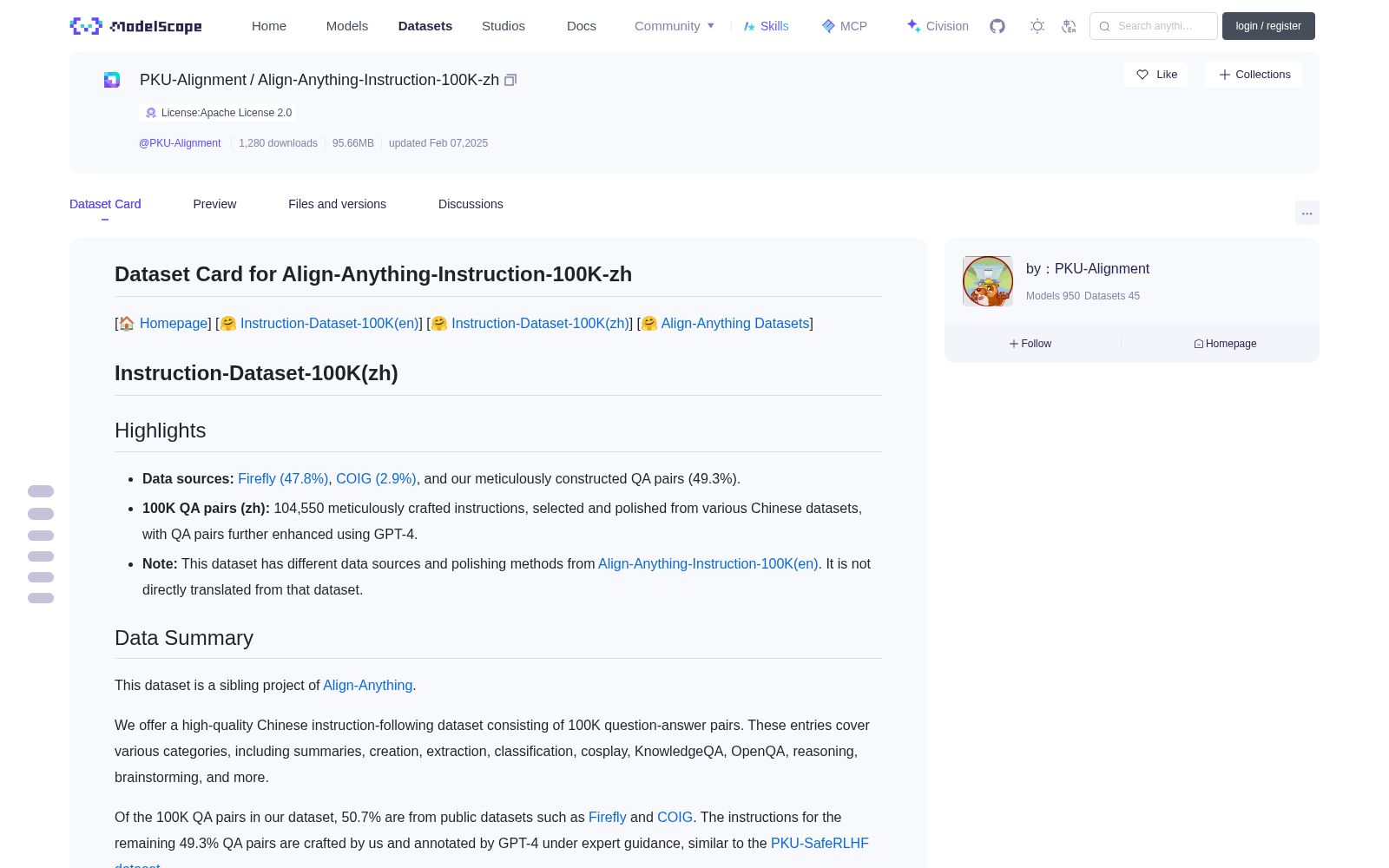
Task: Open the Studios menu item
Action: point(504,26)
